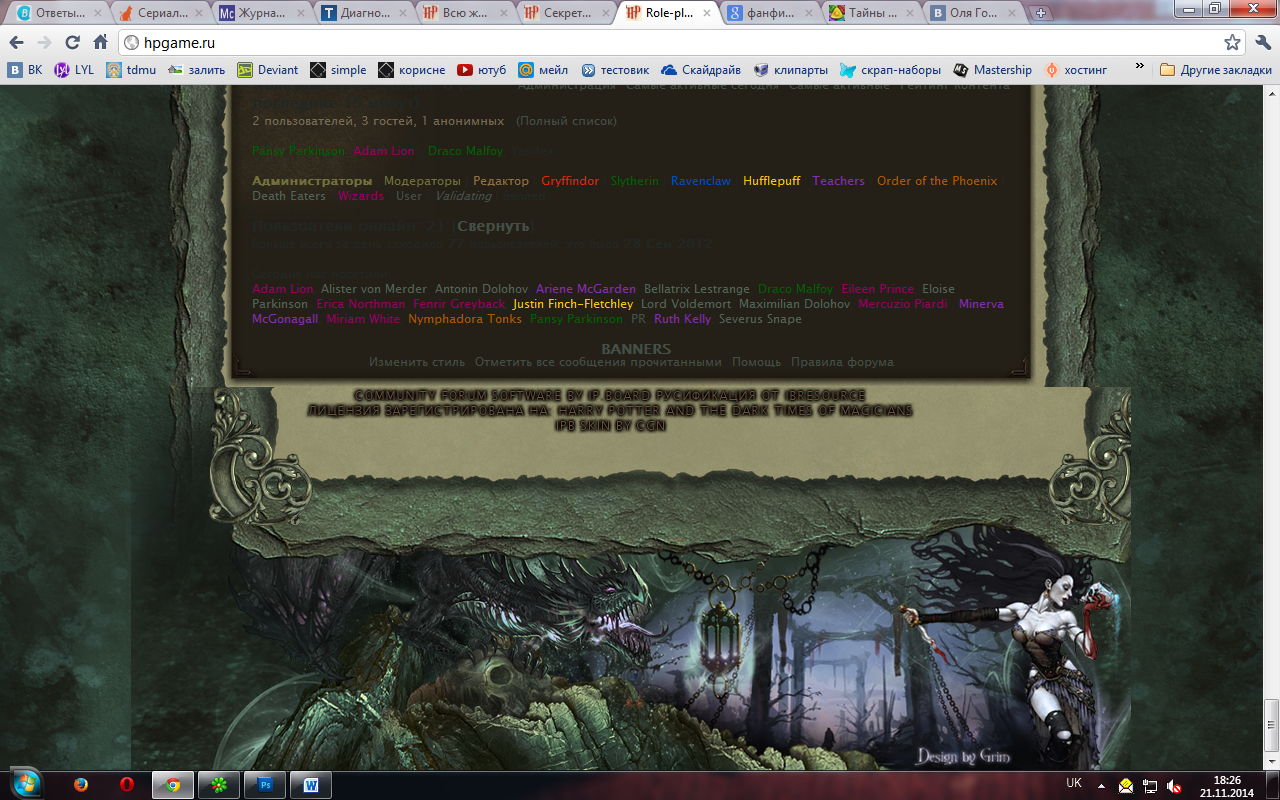Open the залить bookmark

tap(197, 70)
